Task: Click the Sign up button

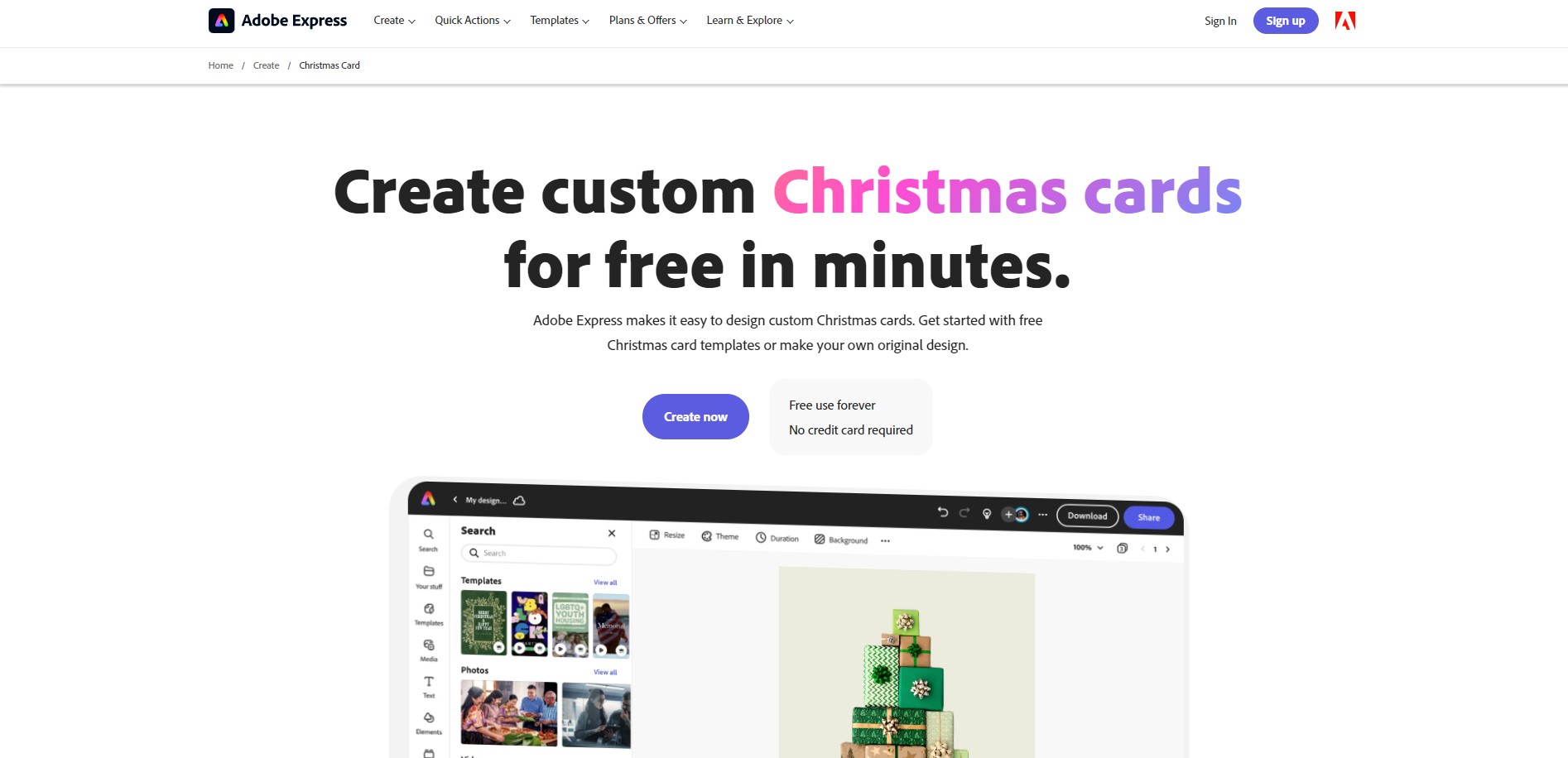Action: pos(1286,21)
